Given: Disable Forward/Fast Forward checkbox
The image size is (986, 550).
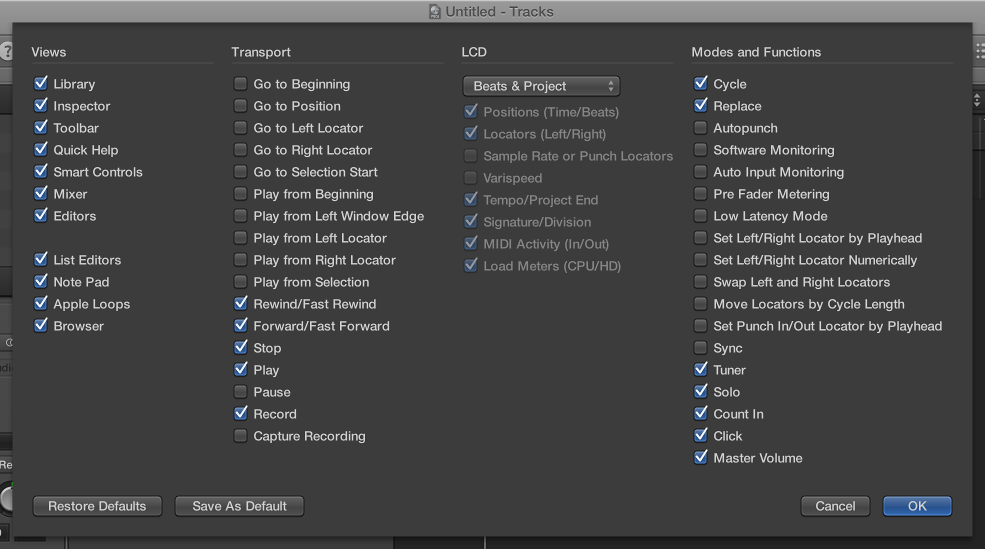Looking at the screenshot, I should [x=240, y=326].
